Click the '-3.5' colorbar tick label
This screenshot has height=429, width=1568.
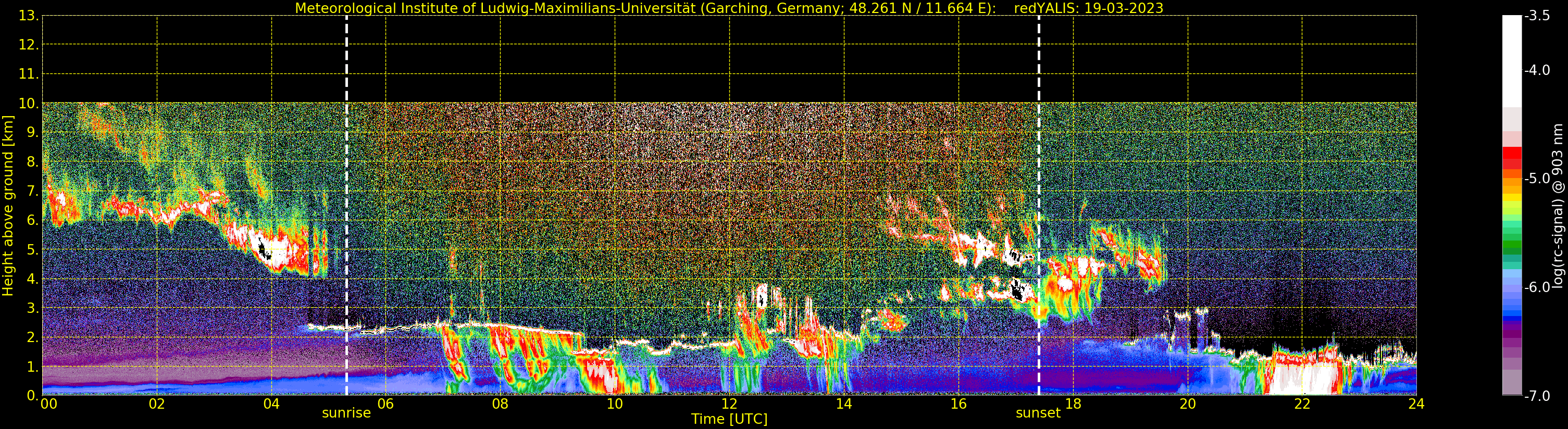click(1537, 16)
